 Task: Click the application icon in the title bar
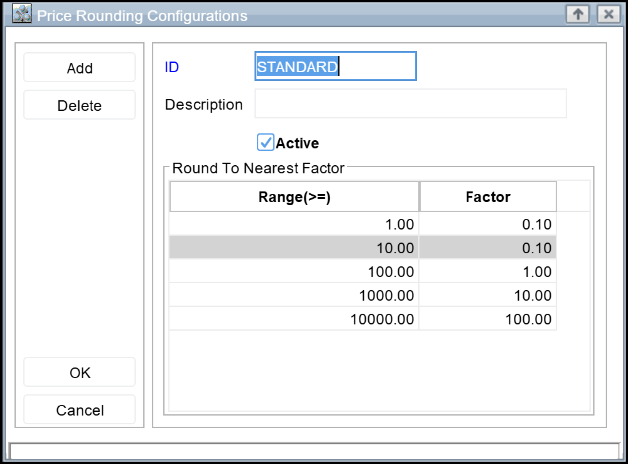click(21, 15)
